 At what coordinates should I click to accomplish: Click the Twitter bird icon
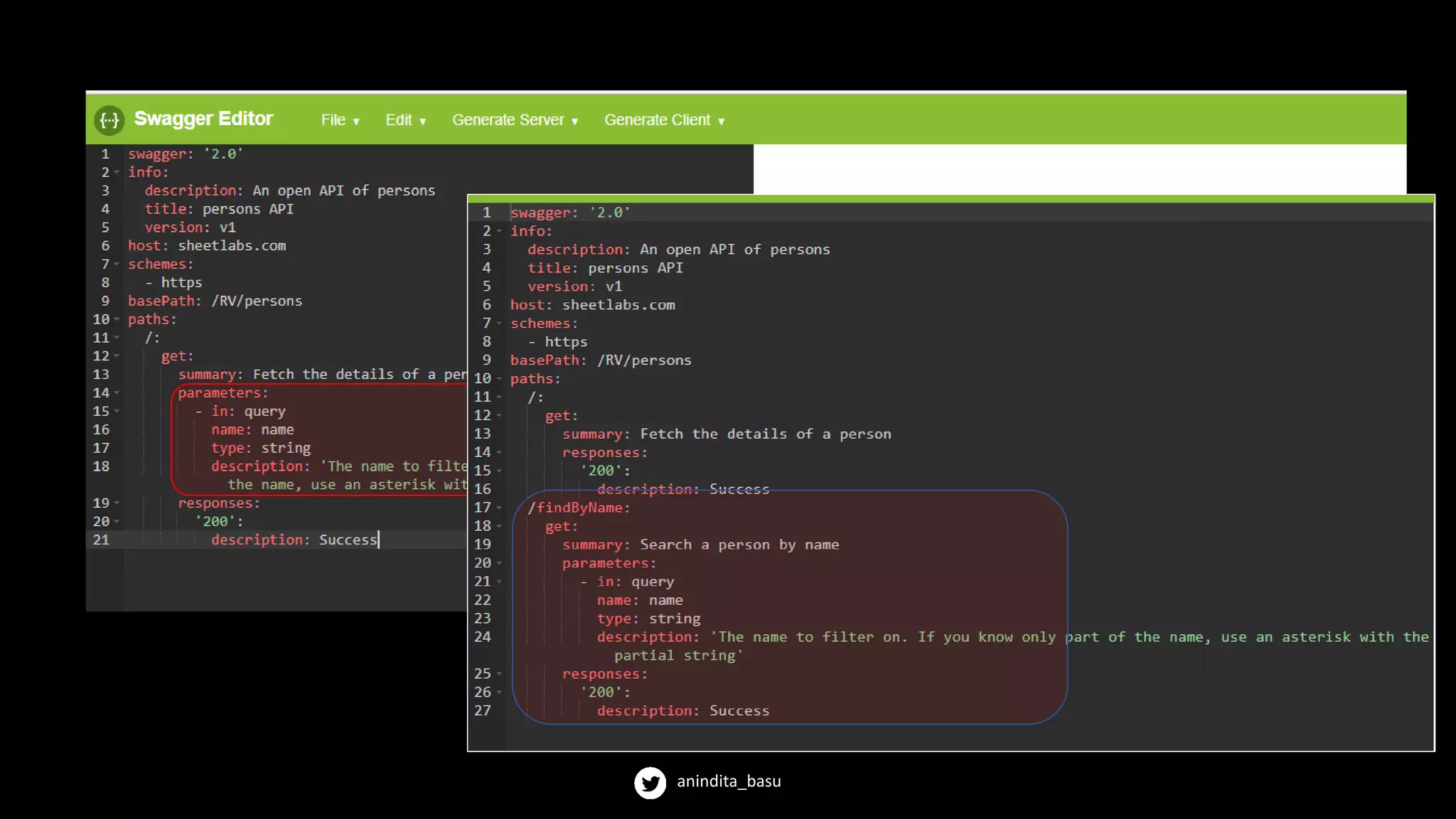[650, 782]
